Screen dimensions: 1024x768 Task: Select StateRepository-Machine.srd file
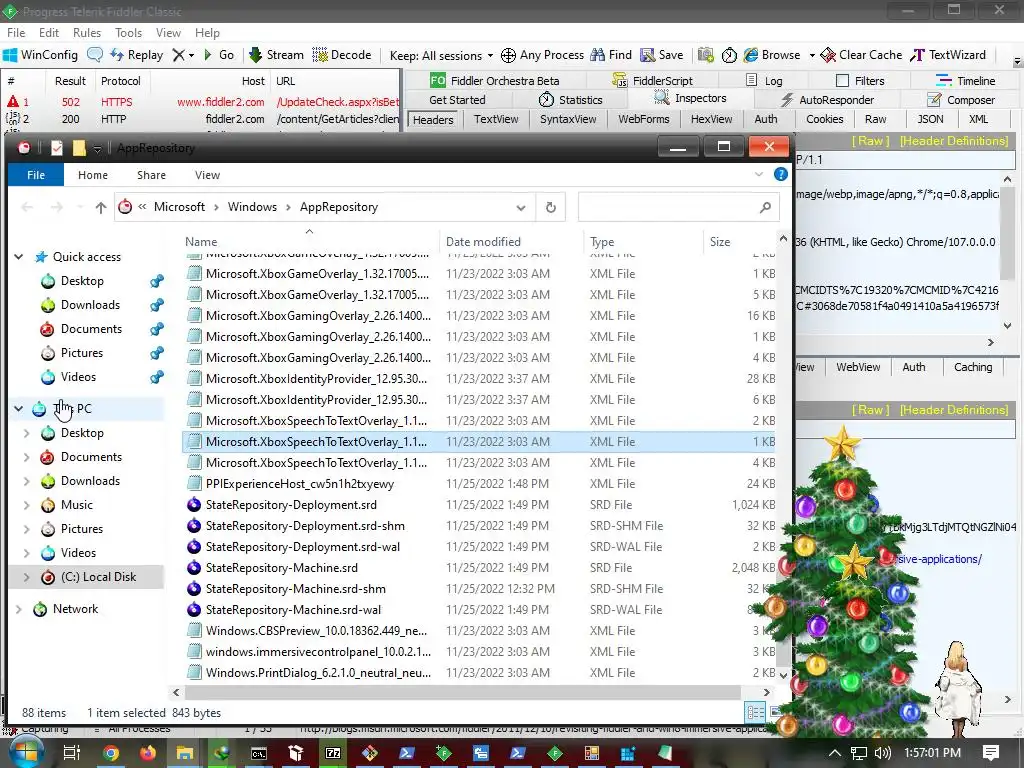point(281,568)
